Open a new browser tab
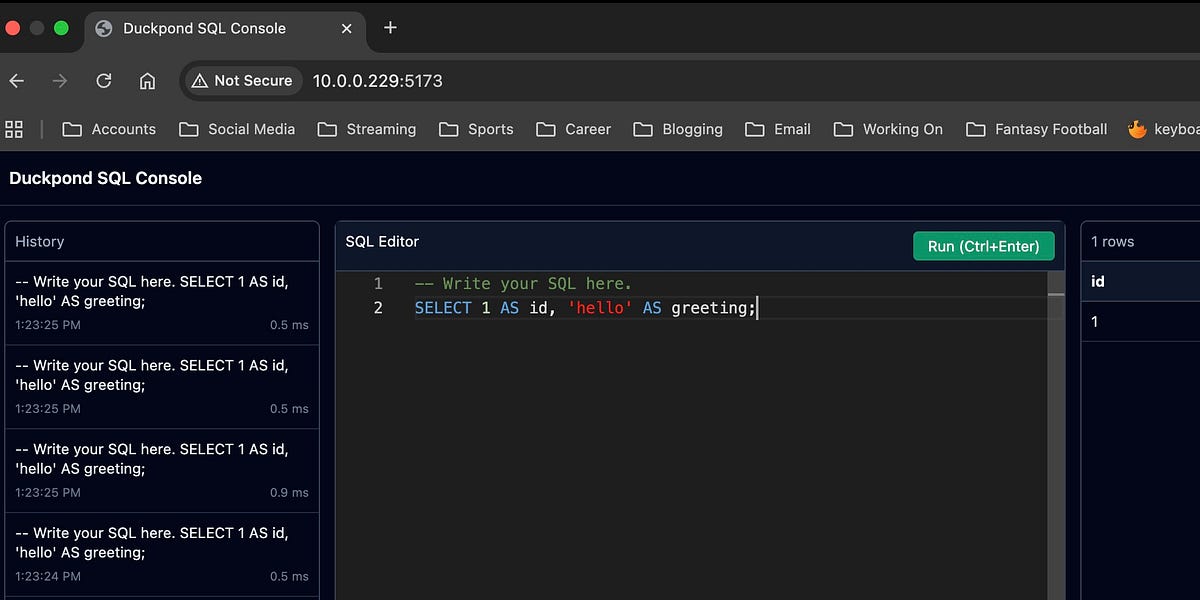 point(389,29)
